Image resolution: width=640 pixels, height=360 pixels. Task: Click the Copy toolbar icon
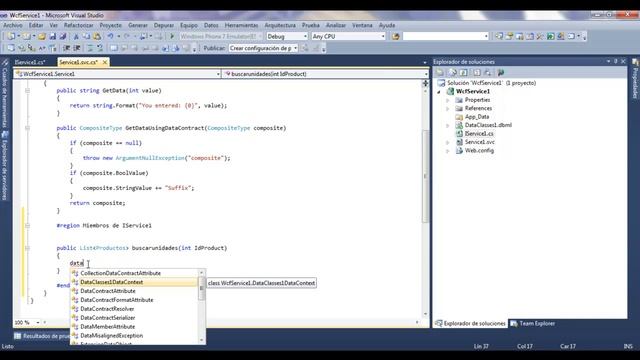pyautogui.click(x=86, y=36)
